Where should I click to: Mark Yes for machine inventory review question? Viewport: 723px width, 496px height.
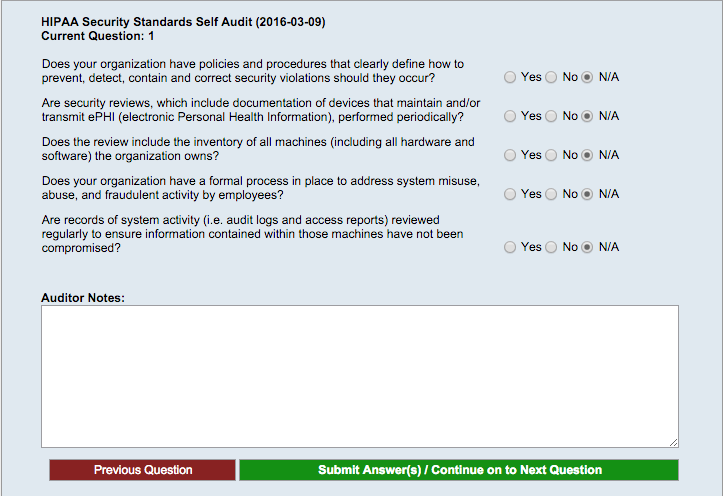pos(510,155)
